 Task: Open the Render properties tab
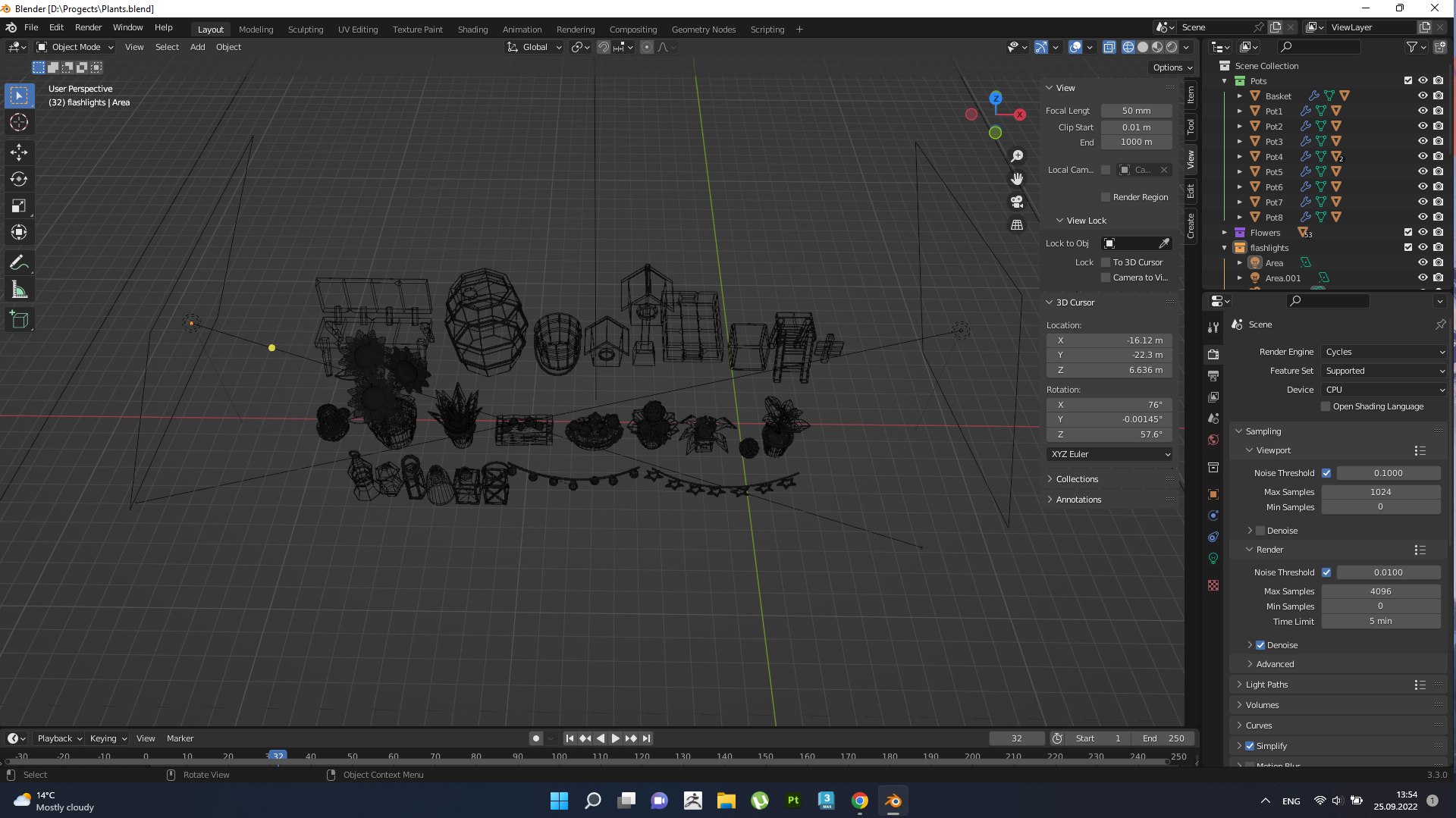[1213, 354]
